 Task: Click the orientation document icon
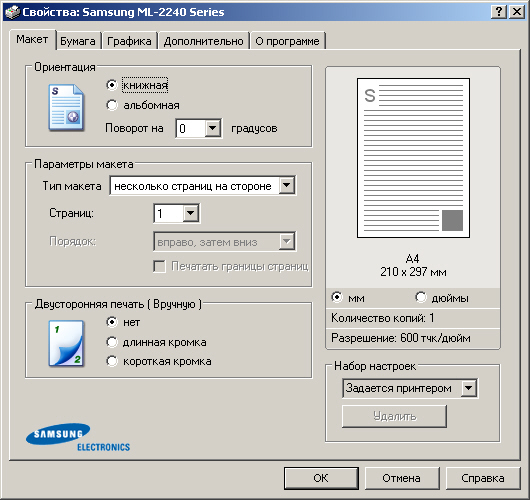point(66,108)
